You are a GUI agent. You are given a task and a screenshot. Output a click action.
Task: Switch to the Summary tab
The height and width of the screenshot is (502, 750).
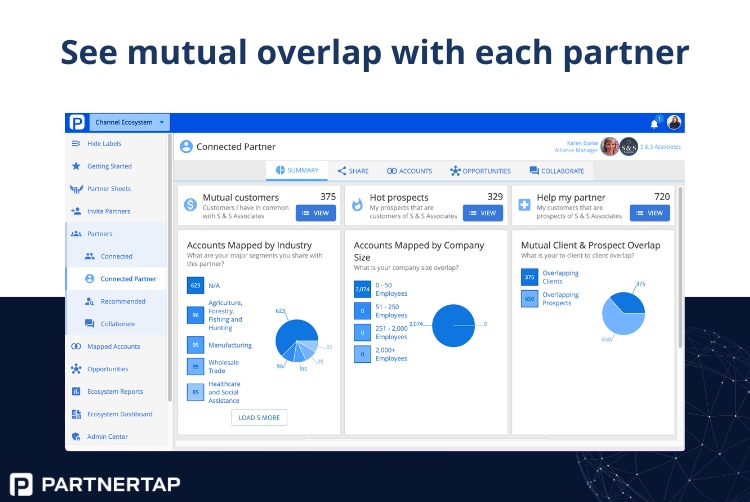[x=297, y=170]
